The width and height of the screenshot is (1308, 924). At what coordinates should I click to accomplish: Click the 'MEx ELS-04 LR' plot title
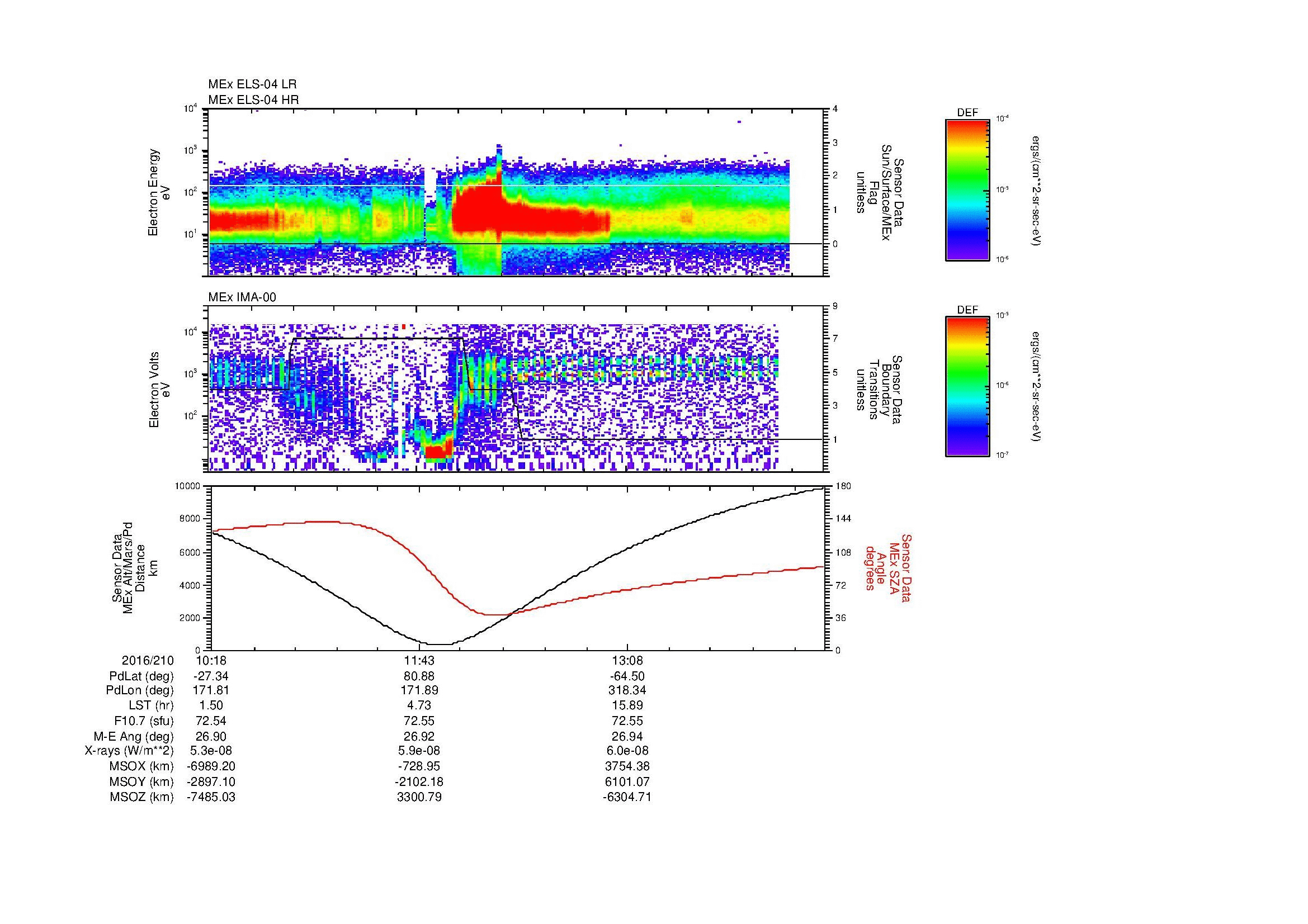(x=252, y=84)
